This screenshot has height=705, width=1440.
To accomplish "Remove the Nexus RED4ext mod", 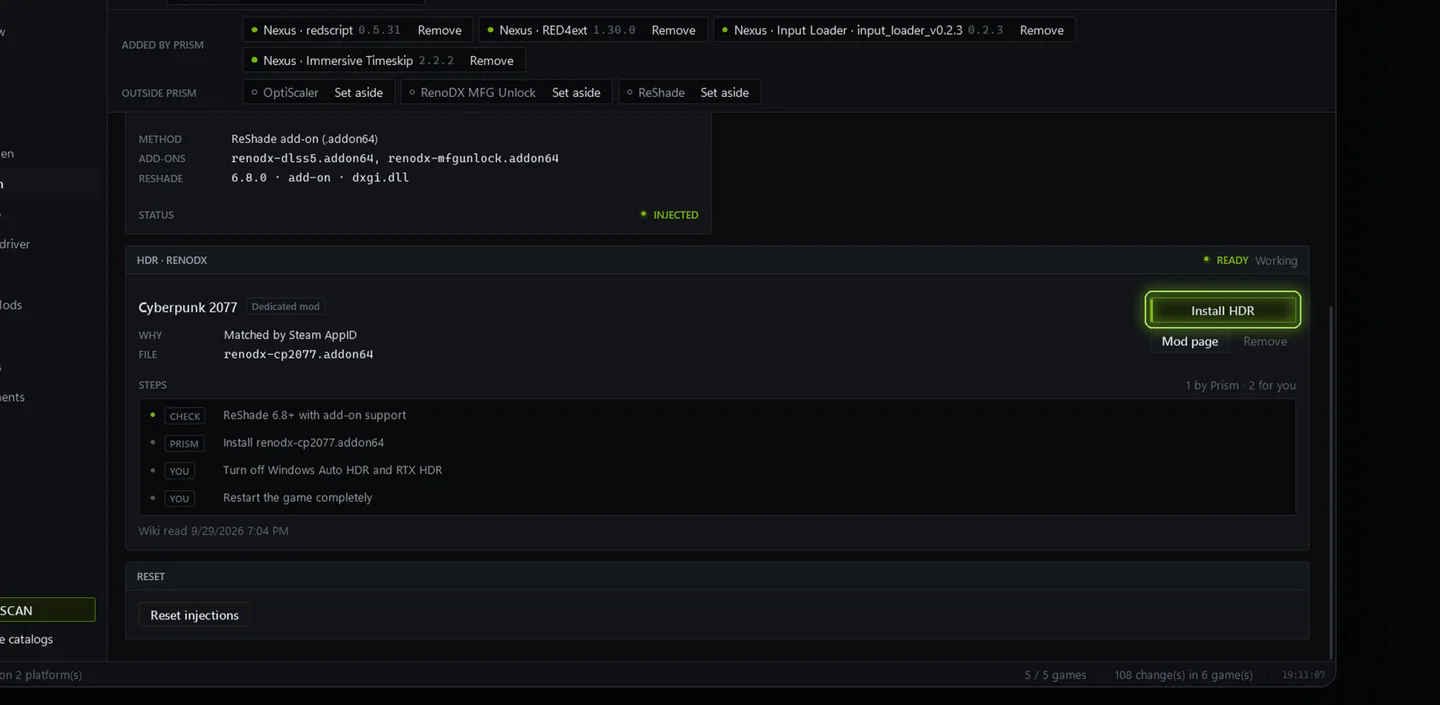I will (x=673, y=30).
